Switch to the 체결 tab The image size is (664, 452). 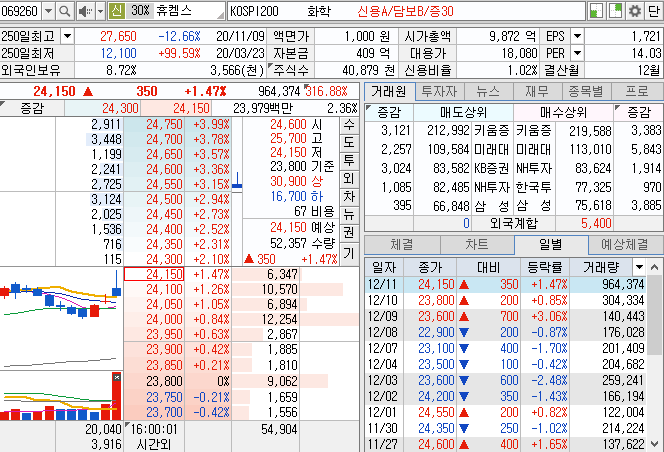pos(402,244)
